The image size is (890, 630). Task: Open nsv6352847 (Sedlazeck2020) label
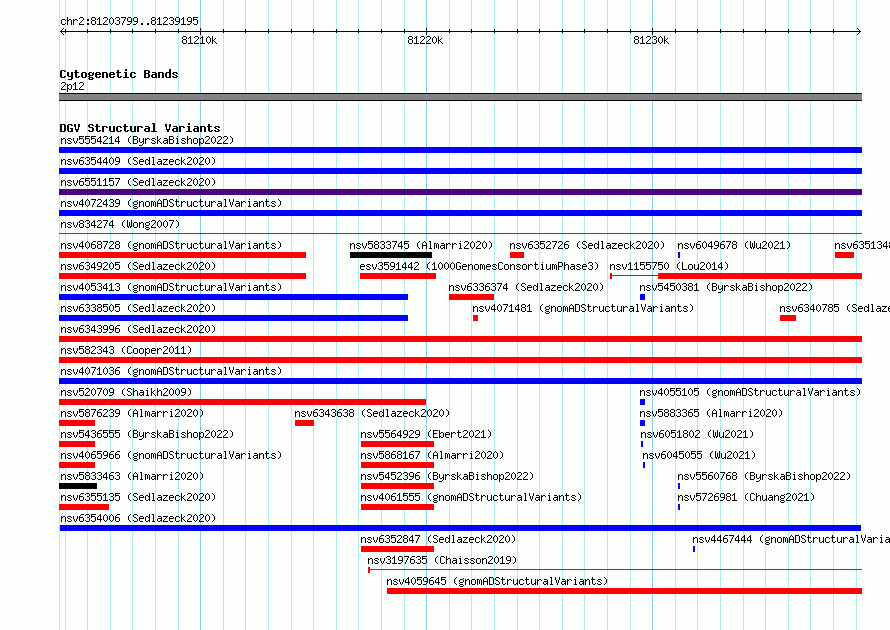tap(438, 539)
